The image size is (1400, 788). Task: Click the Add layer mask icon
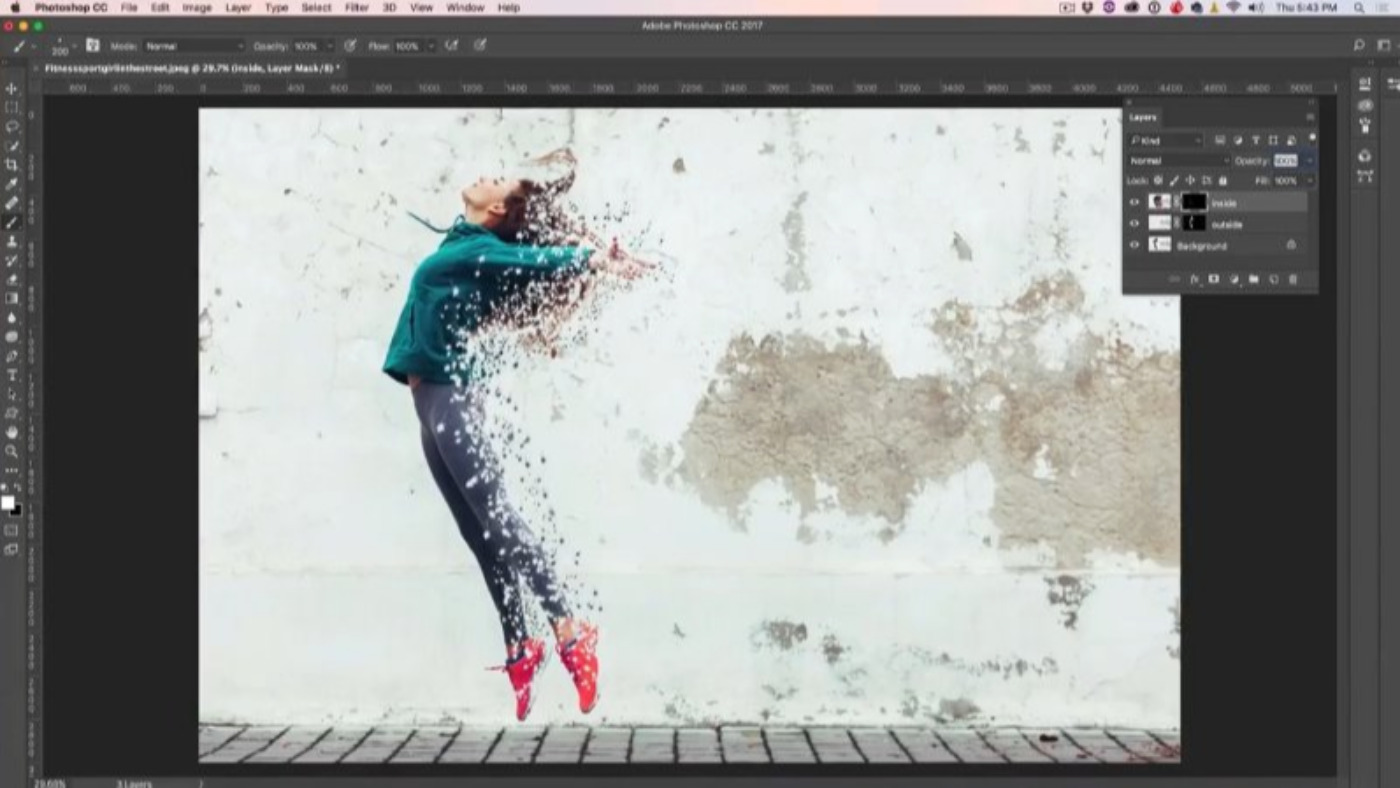pos(1213,280)
